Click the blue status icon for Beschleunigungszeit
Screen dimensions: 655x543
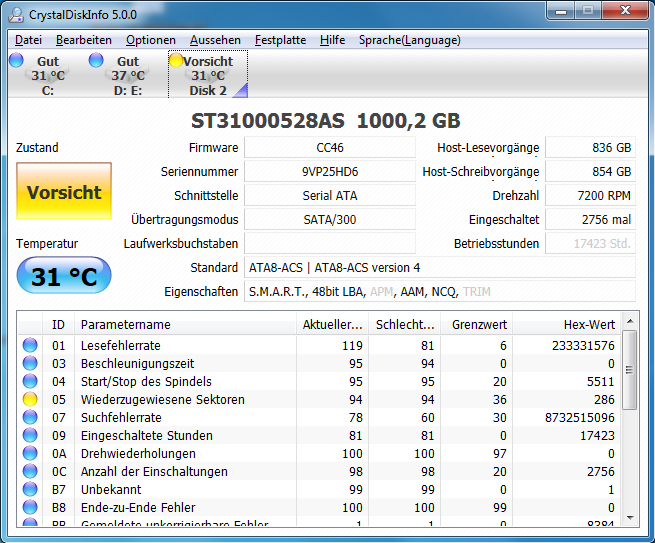(x=30, y=363)
